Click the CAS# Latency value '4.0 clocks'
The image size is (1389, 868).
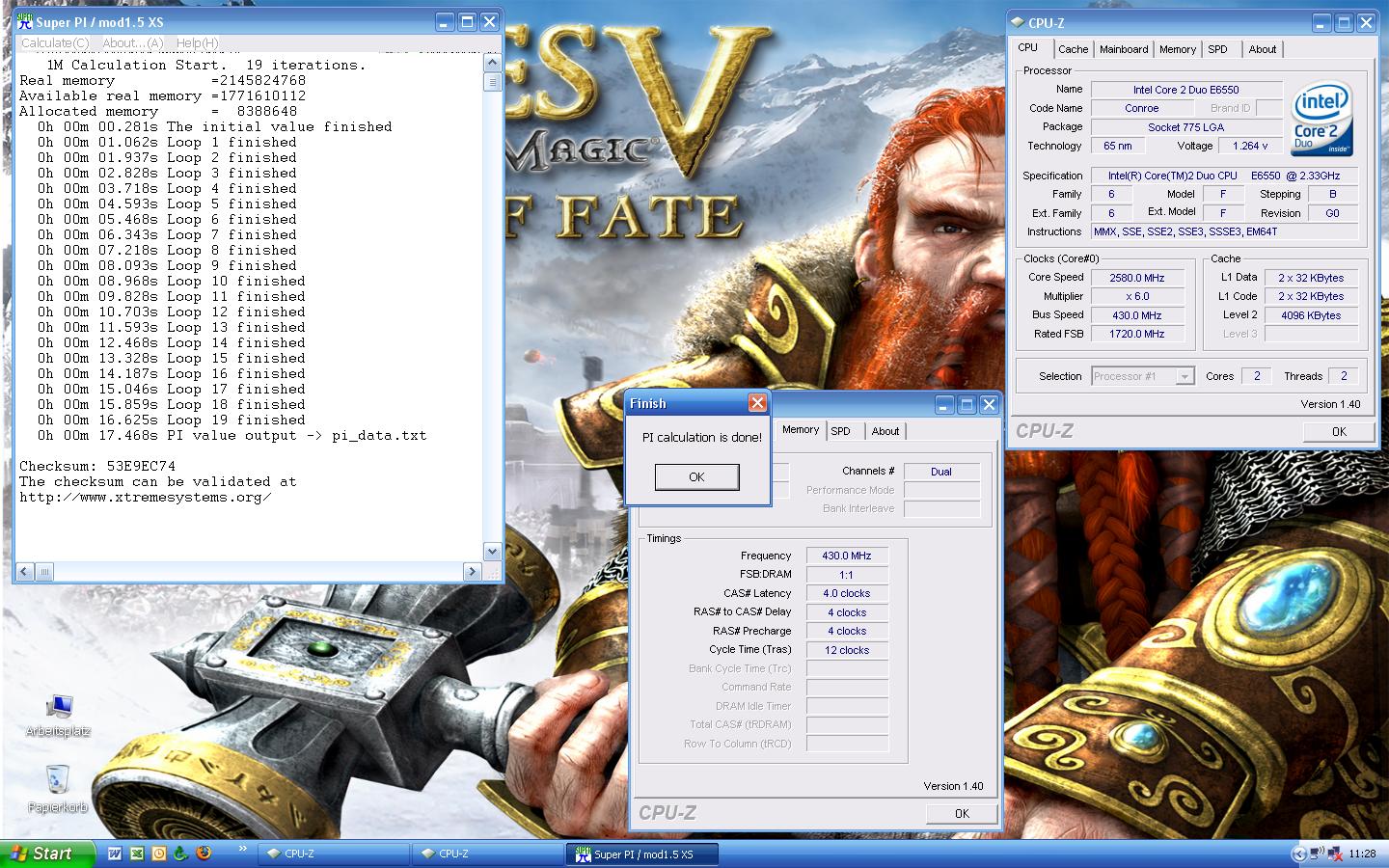847,593
